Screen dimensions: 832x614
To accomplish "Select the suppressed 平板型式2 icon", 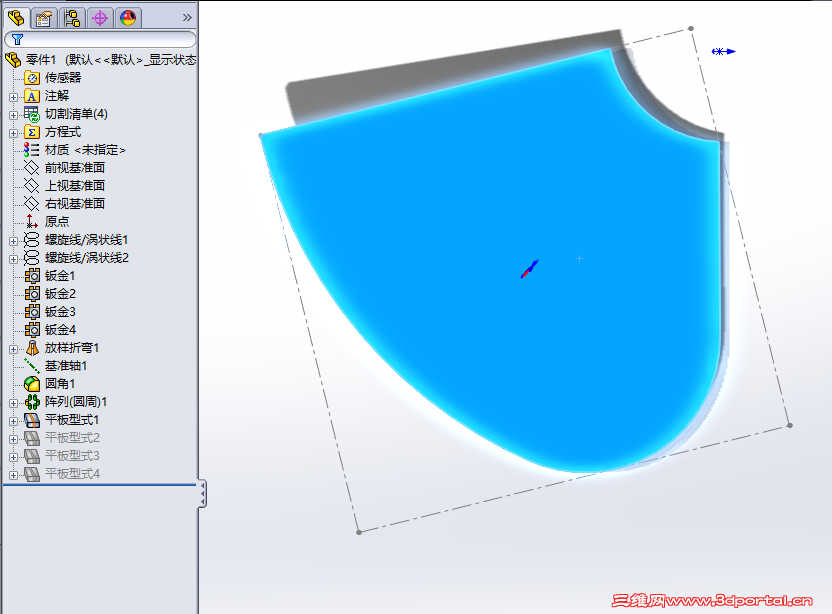I will point(32,438).
